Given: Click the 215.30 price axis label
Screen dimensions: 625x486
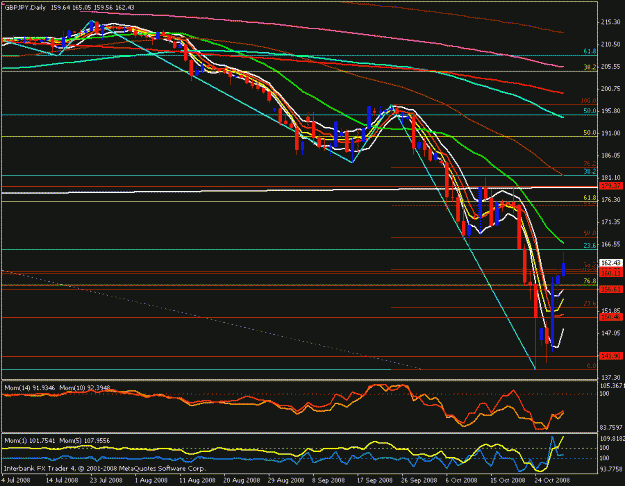Looking at the screenshot, I should [610, 22].
